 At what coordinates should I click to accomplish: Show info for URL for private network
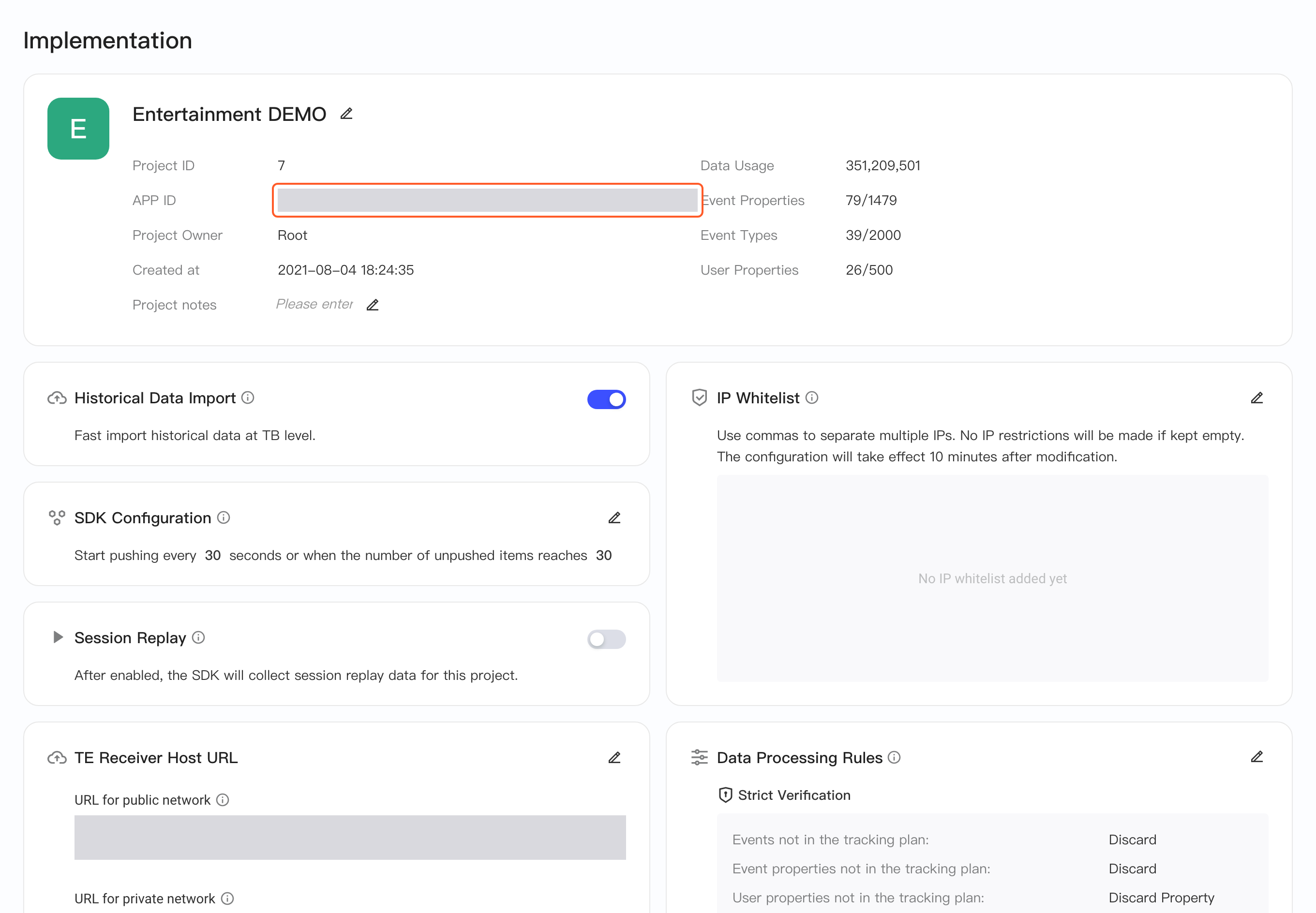227,898
